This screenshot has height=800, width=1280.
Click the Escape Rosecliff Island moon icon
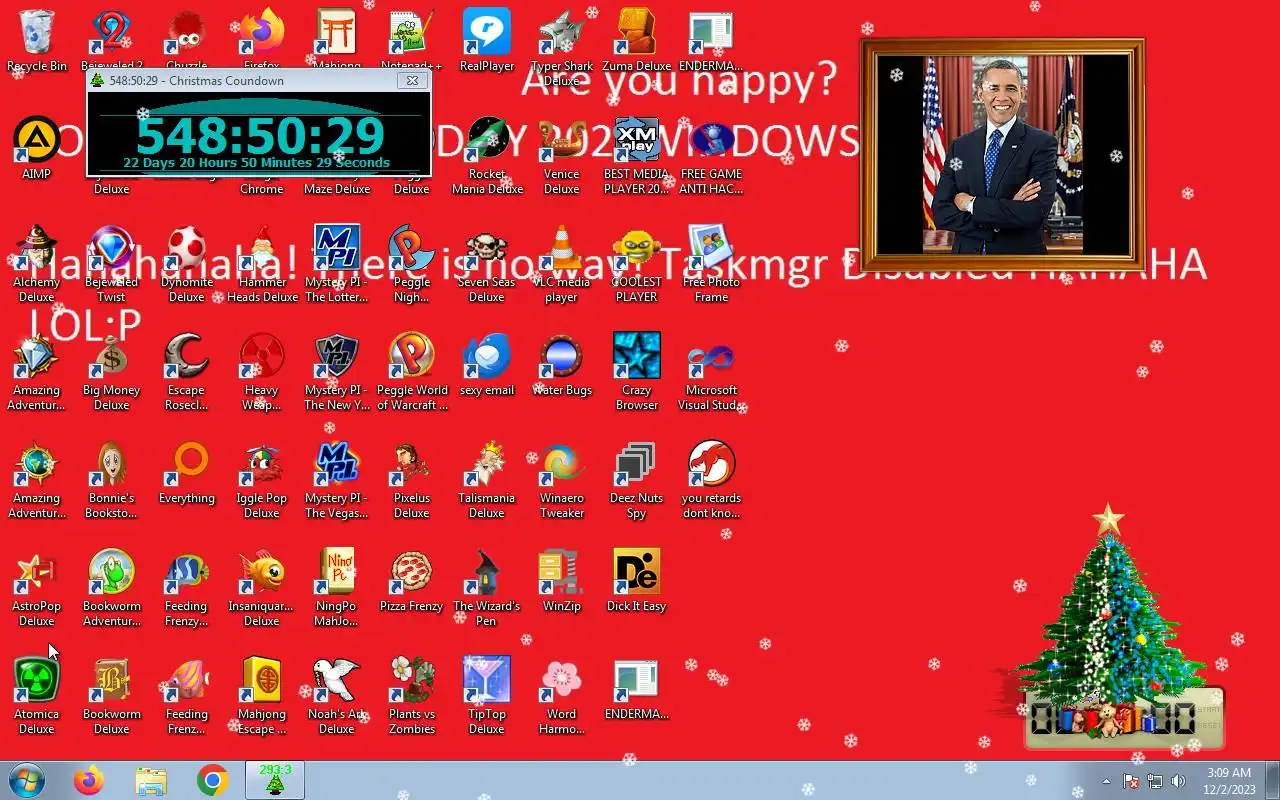[186, 371]
